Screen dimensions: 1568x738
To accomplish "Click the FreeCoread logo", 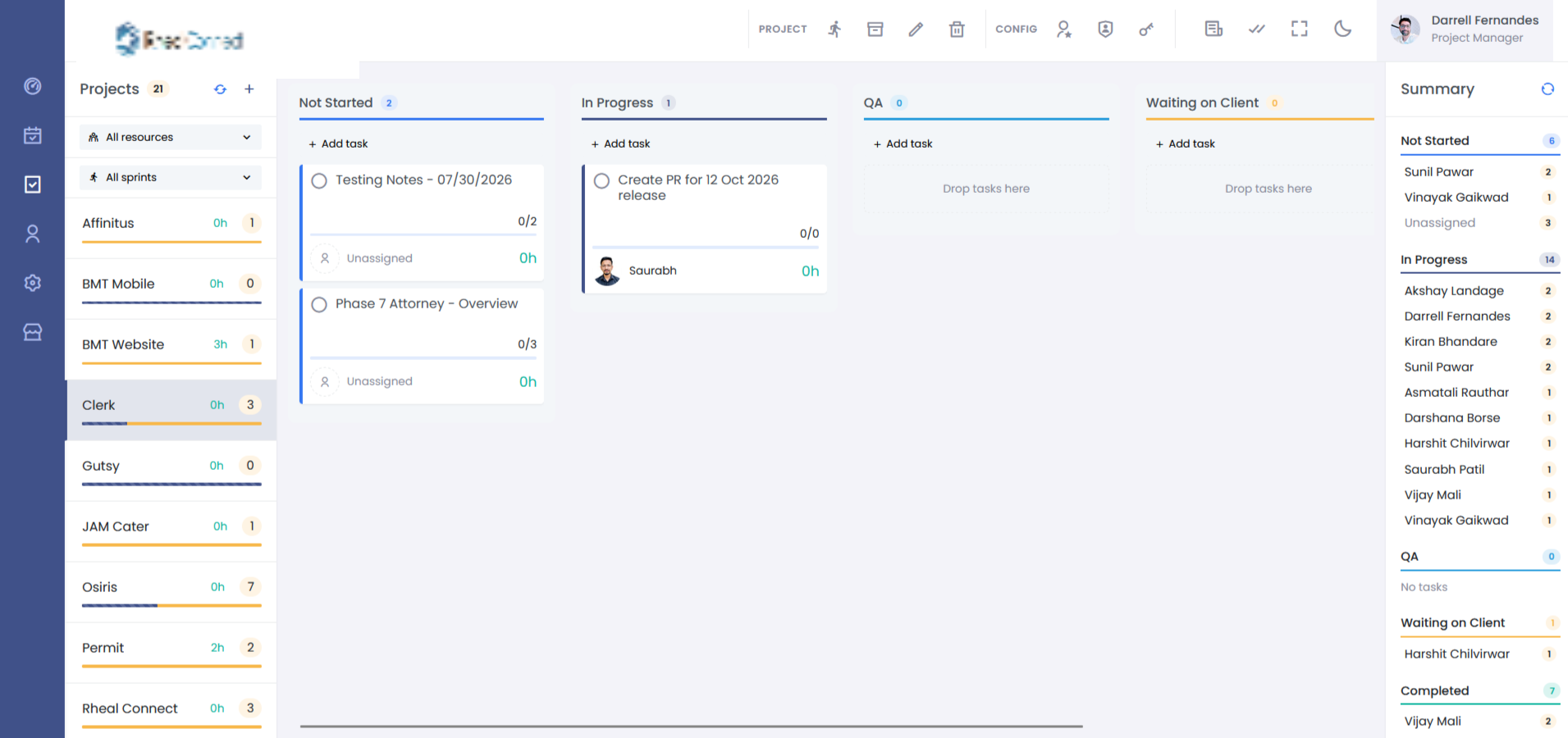I will (x=179, y=39).
